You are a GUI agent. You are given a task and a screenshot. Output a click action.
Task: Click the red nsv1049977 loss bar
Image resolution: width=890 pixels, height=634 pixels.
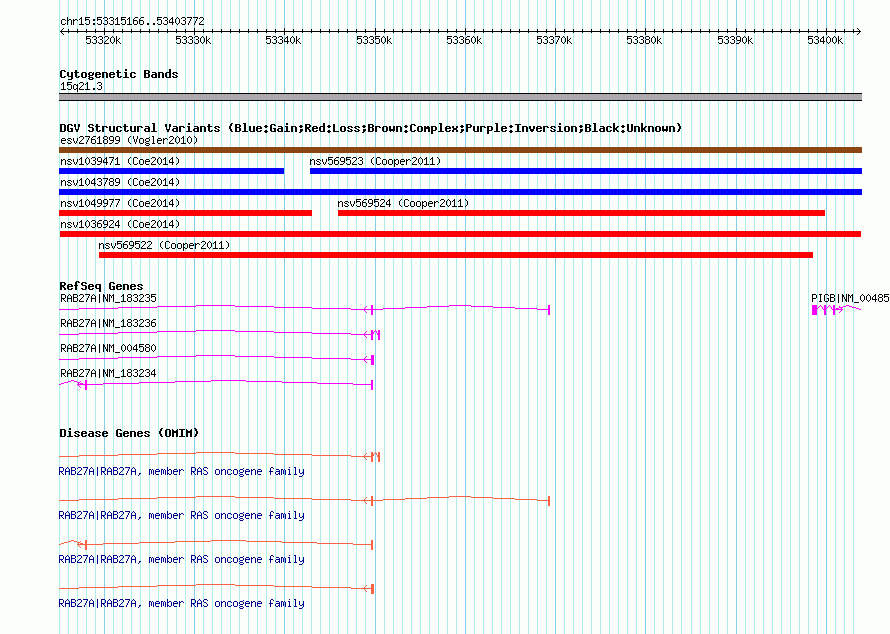(186, 213)
